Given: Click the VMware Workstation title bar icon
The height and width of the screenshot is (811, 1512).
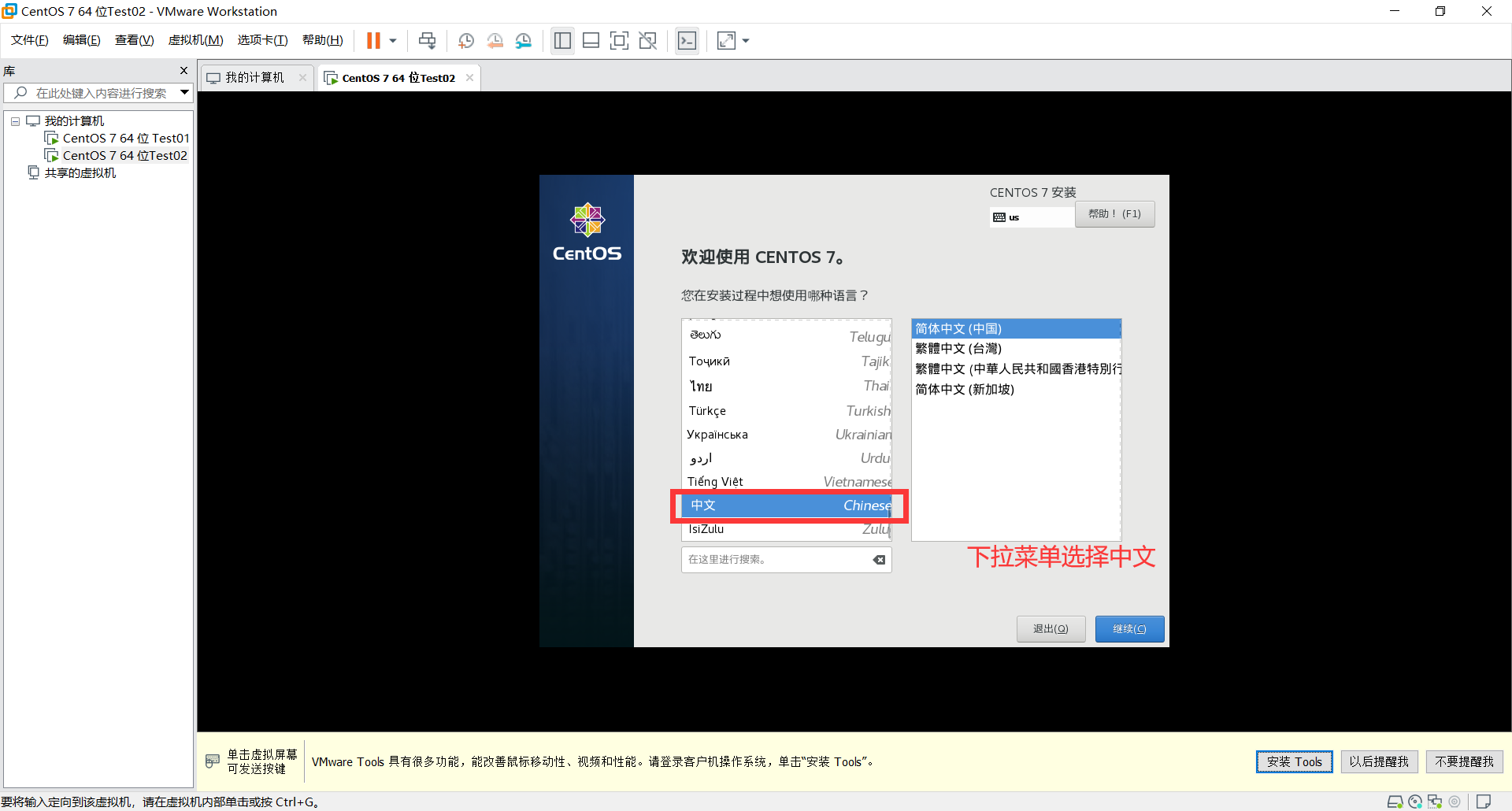Looking at the screenshot, I should (x=9, y=11).
